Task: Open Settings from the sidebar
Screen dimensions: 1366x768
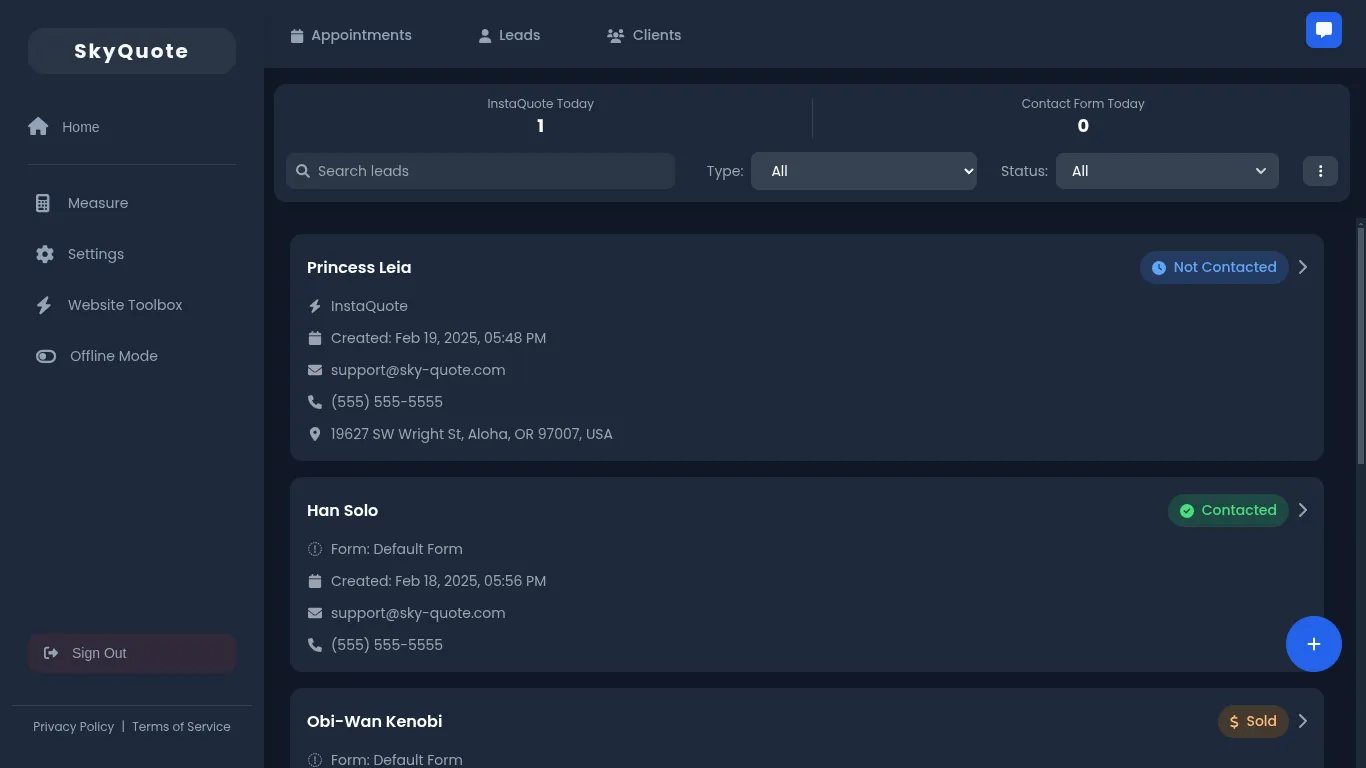Action: [132, 254]
